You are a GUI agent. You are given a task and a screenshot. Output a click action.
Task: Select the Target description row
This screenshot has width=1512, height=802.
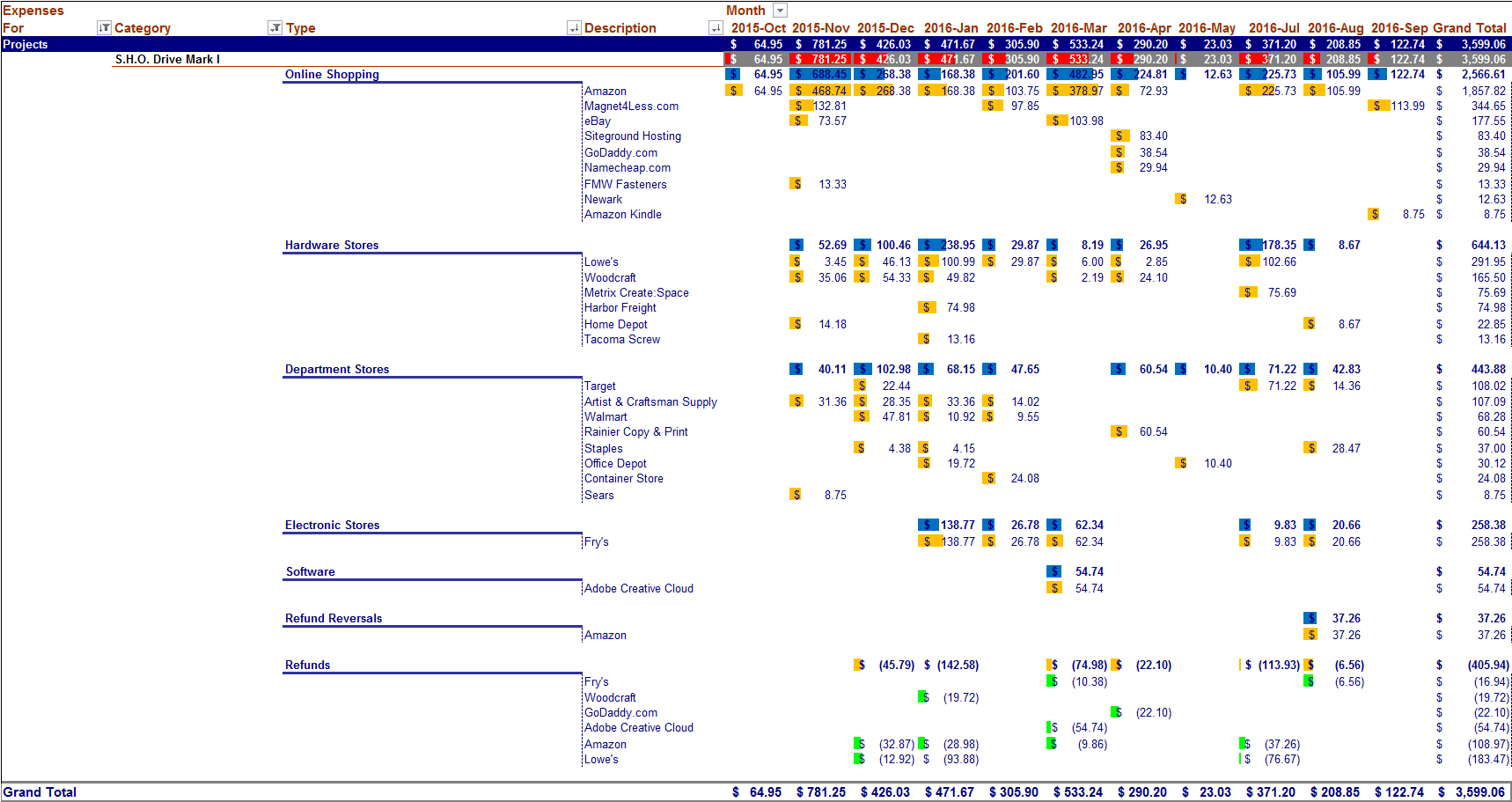click(x=600, y=386)
